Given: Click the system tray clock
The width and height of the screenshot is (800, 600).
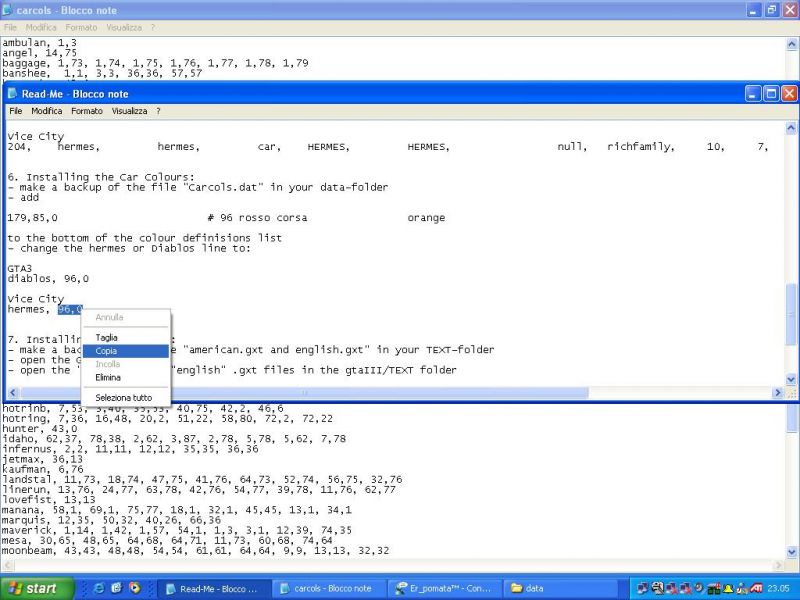Looking at the screenshot, I should pos(782,588).
